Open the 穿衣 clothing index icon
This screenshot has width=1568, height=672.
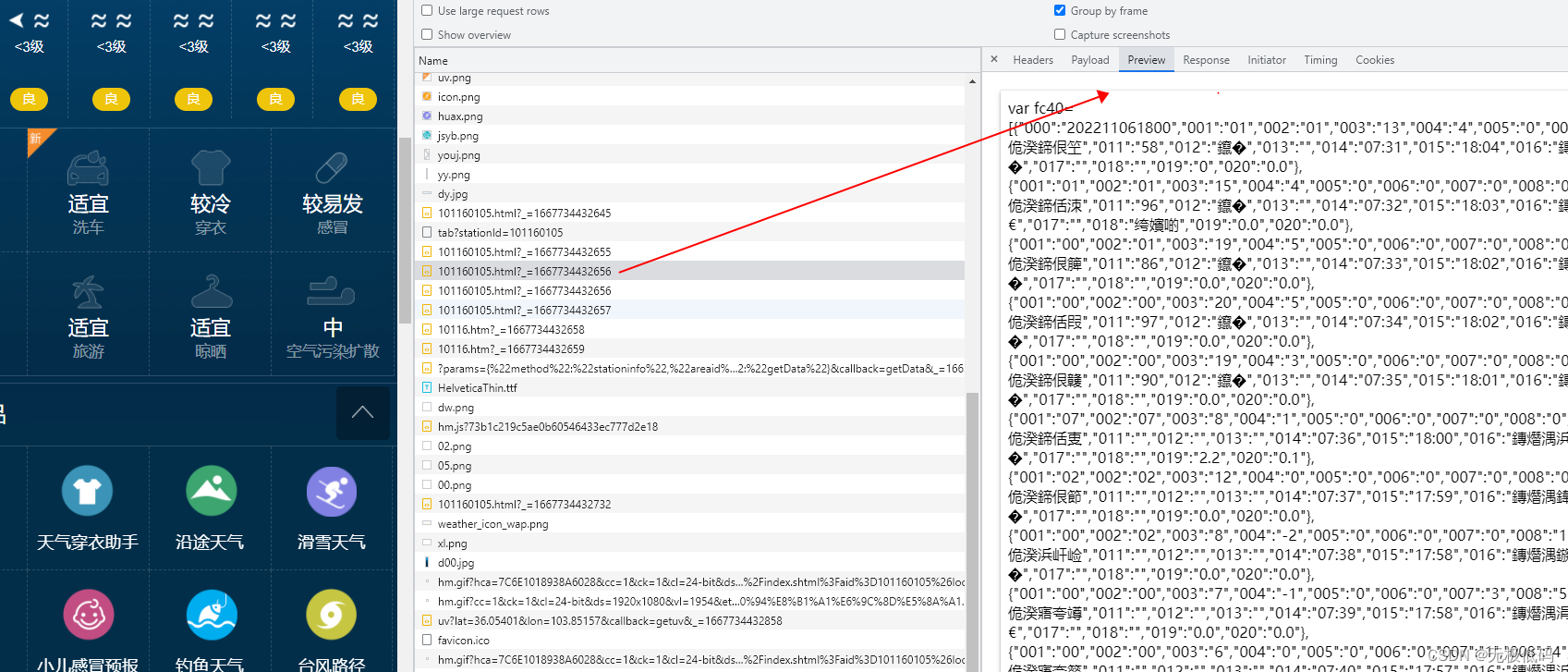211,169
